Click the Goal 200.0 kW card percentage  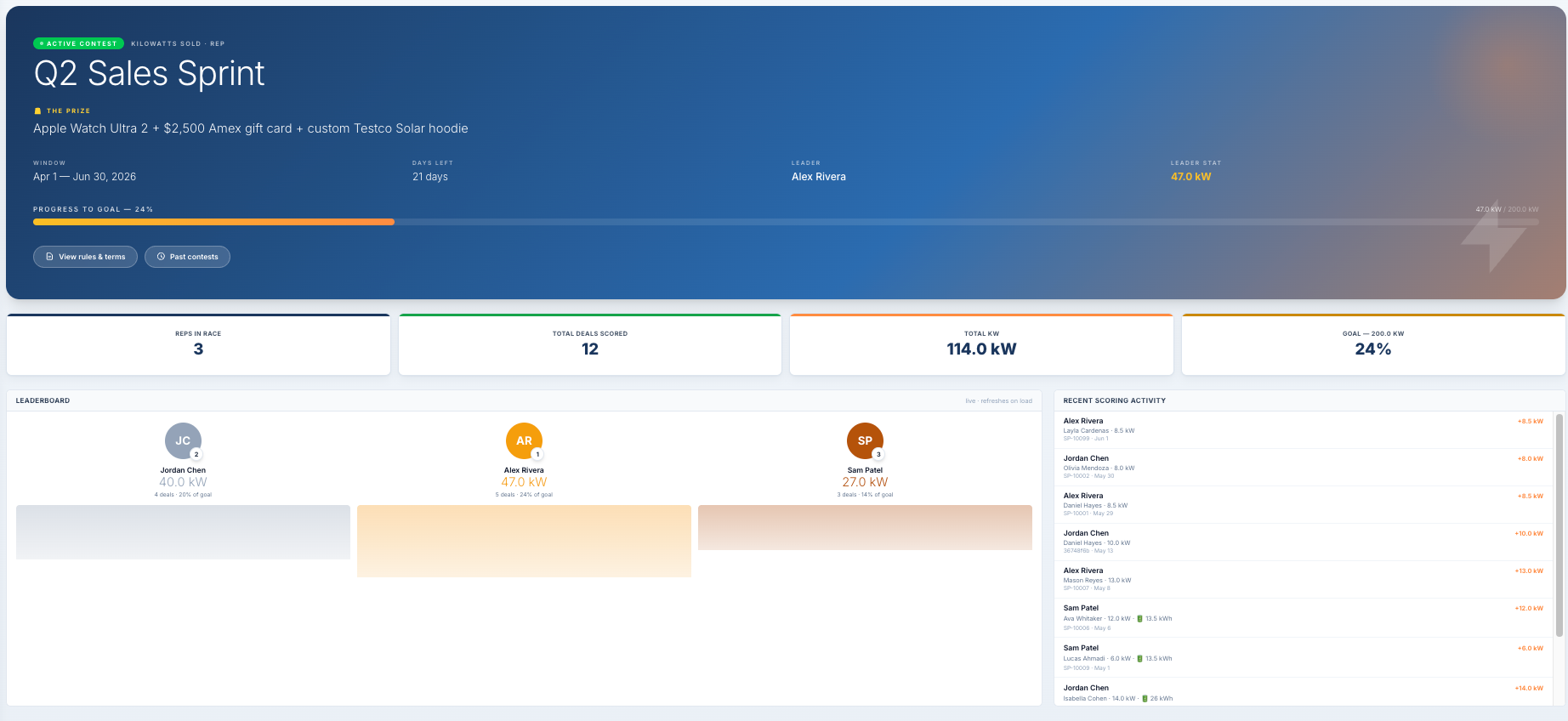pos(1373,349)
